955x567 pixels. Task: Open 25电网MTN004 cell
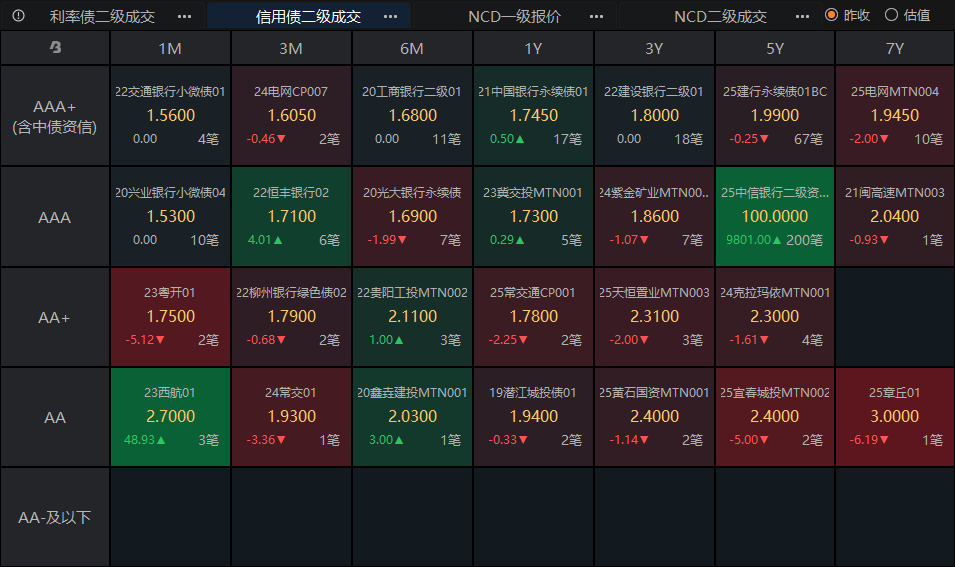[x=895, y=116]
